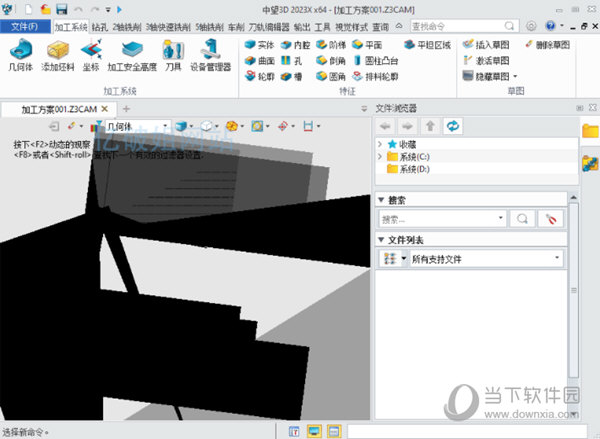Expand the 收藏 favorites tree node
This screenshot has height=439, width=600.
[380, 144]
